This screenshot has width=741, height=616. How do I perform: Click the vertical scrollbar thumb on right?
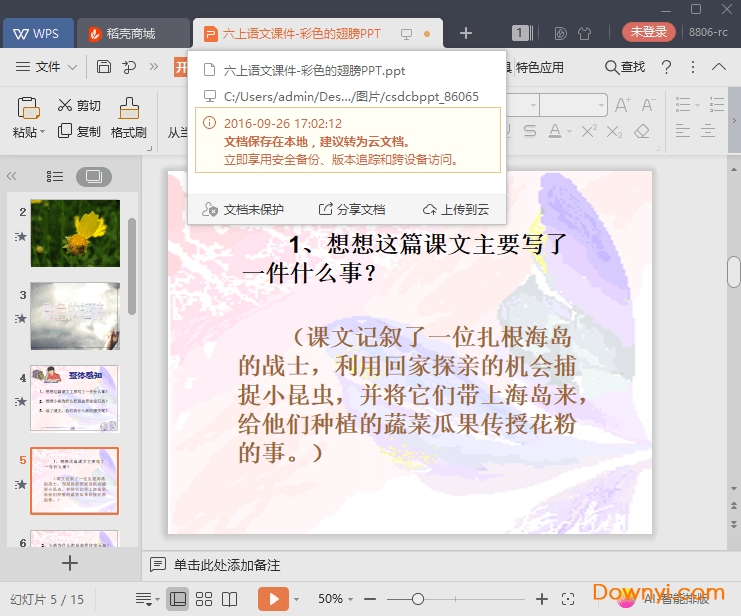point(733,272)
